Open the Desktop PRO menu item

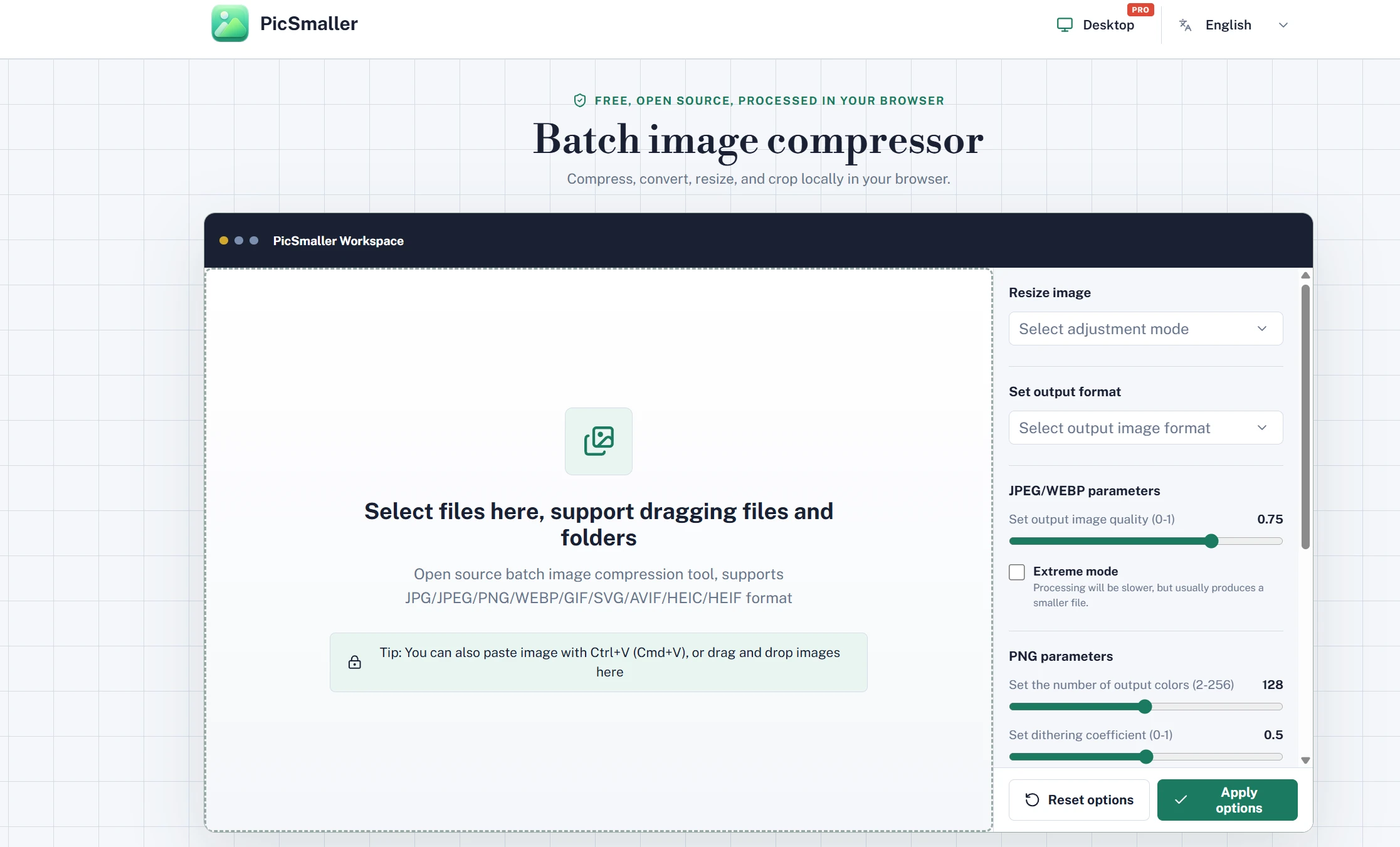(x=1104, y=24)
